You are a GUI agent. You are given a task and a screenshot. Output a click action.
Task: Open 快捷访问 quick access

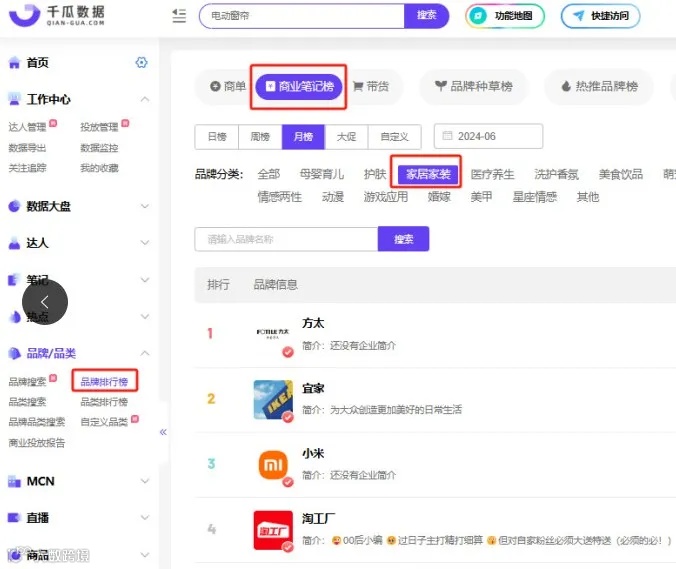(x=601, y=16)
